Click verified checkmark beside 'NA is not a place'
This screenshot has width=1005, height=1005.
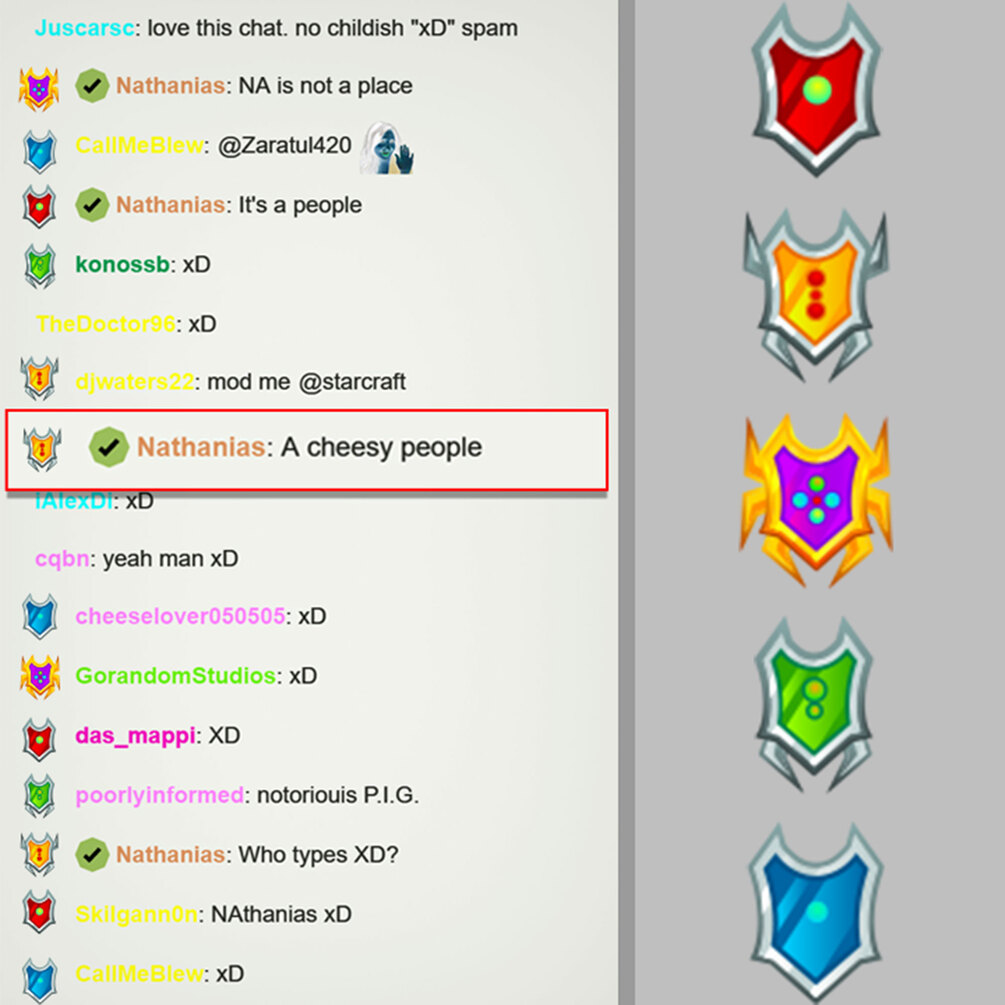[92, 85]
